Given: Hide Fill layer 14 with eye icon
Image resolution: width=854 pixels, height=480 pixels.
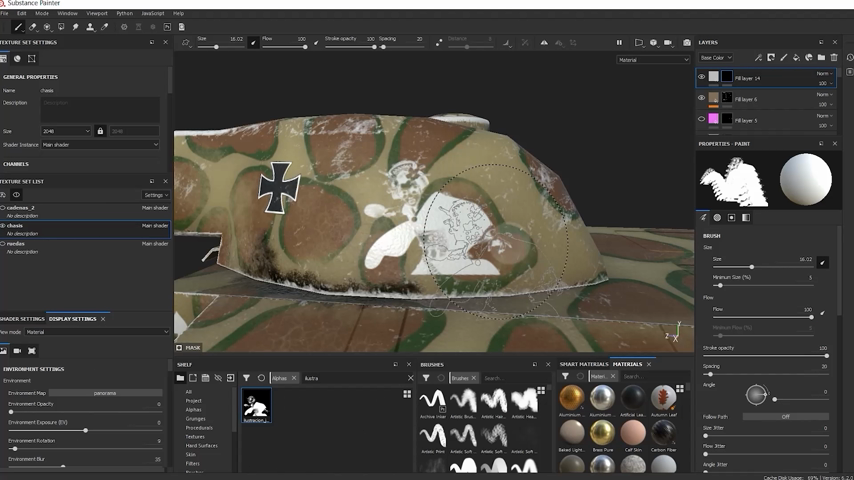Looking at the screenshot, I should pos(702,77).
